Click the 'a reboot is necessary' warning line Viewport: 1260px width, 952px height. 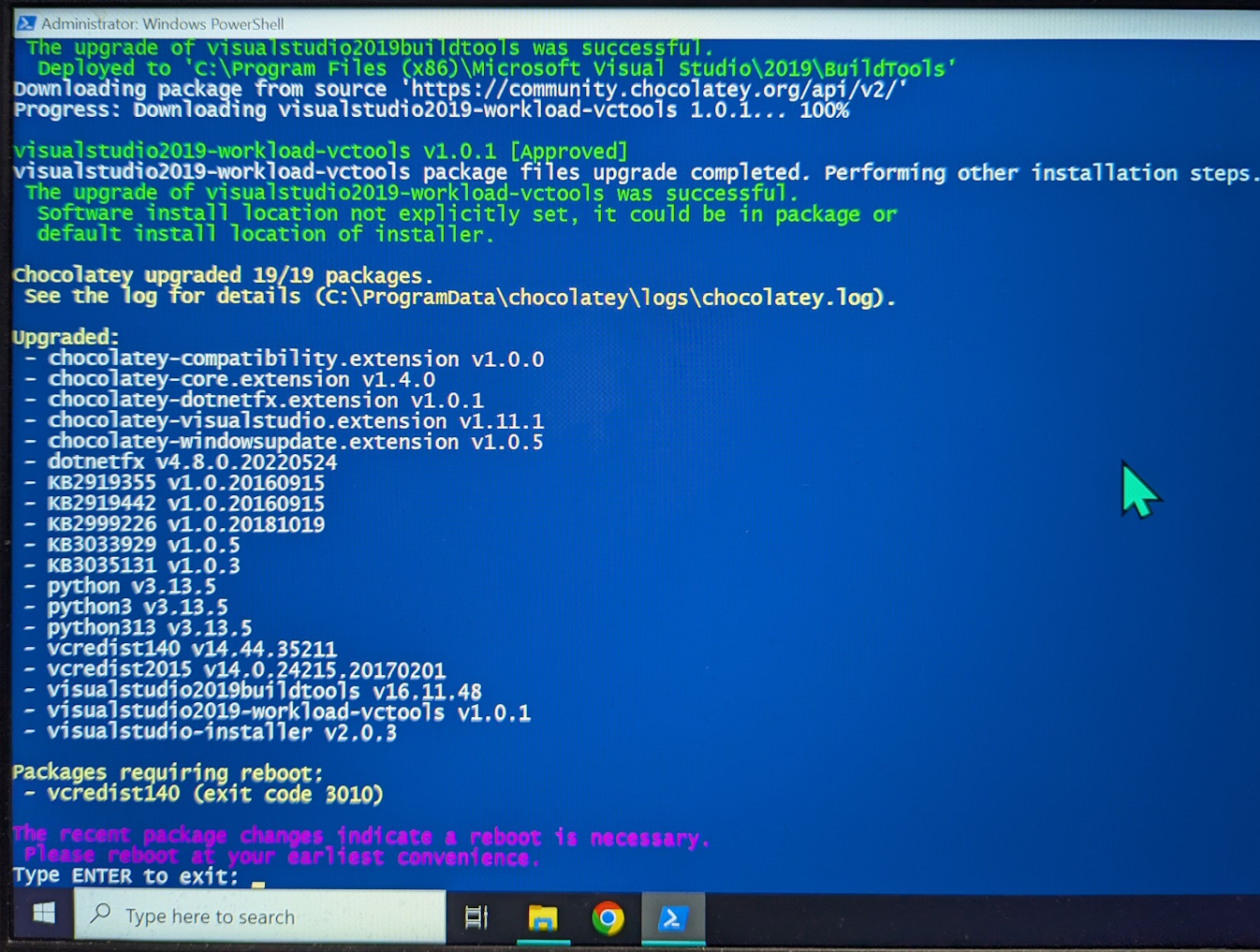[361, 836]
